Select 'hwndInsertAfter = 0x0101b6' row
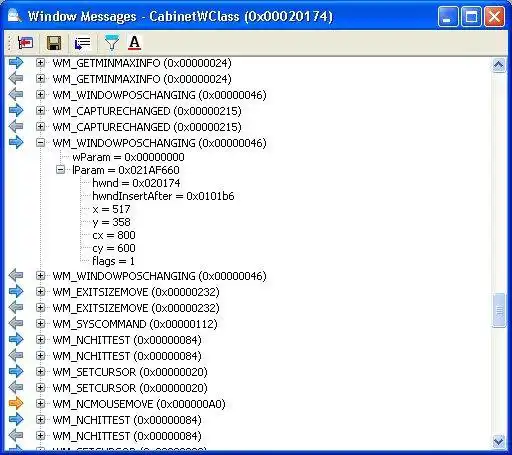Screen dimensions: 512x455 [x=163, y=196]
